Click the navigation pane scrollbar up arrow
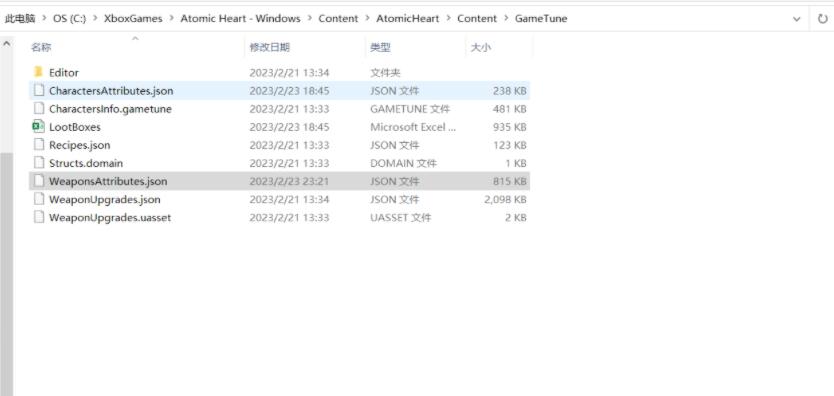Viewport: 834px width, 396px height. pos(6,44)
